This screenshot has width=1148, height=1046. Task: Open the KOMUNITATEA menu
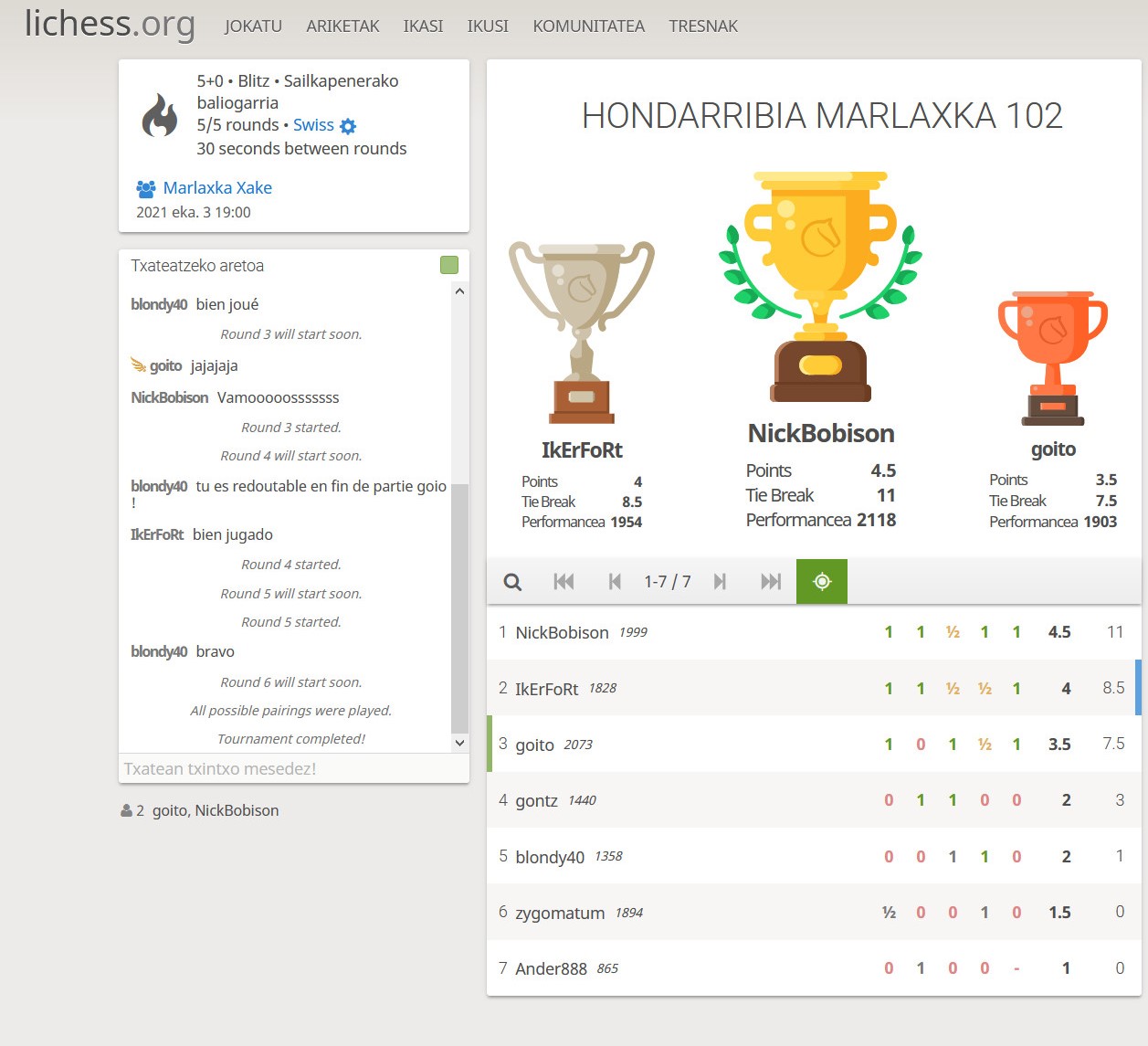(x=588, y=26)
